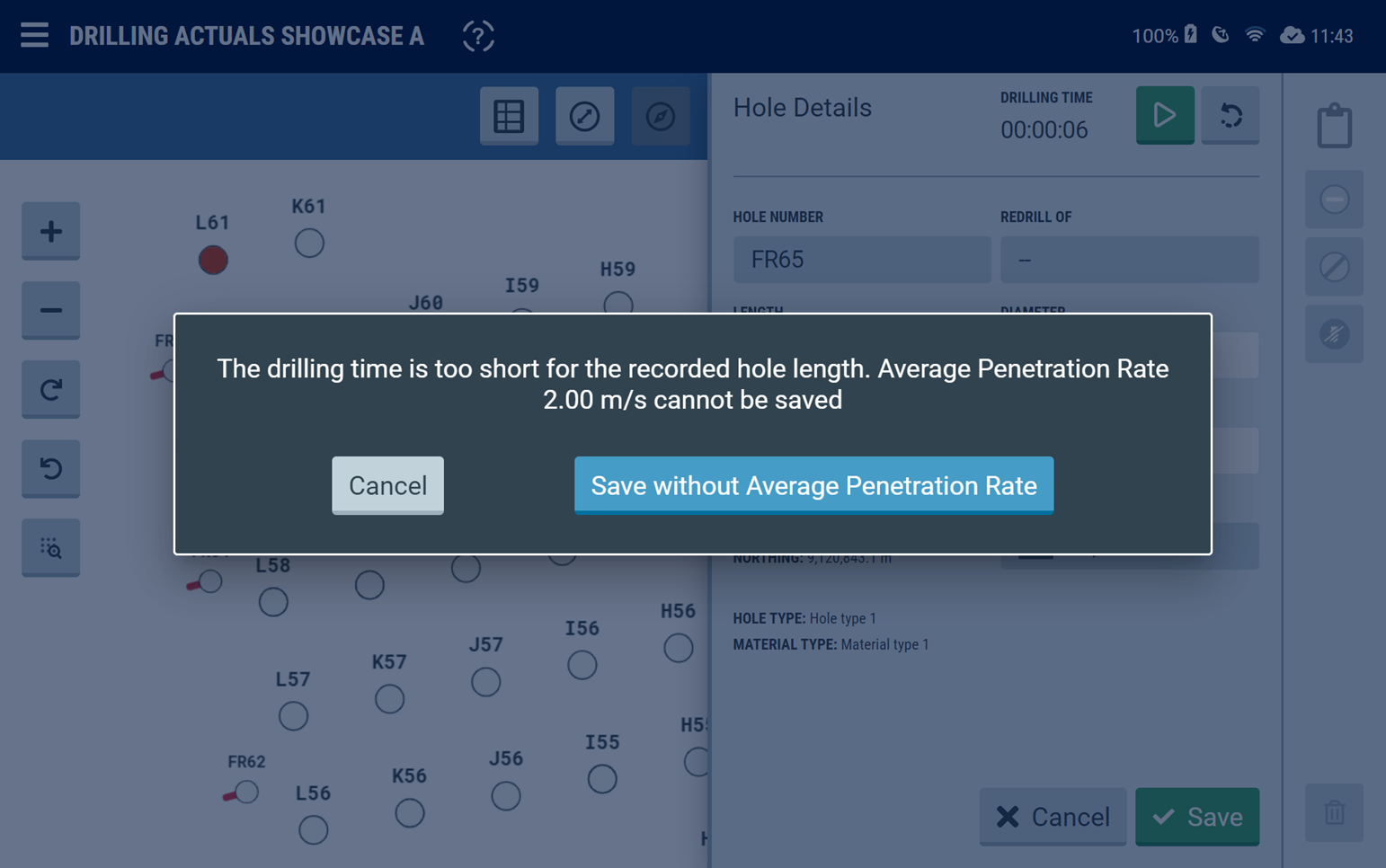Click the 'DRILLING ACTUALS SHOWCASE A' title
The width and height of the screenshot is (1386, 868).
click(x=246, y=36)
